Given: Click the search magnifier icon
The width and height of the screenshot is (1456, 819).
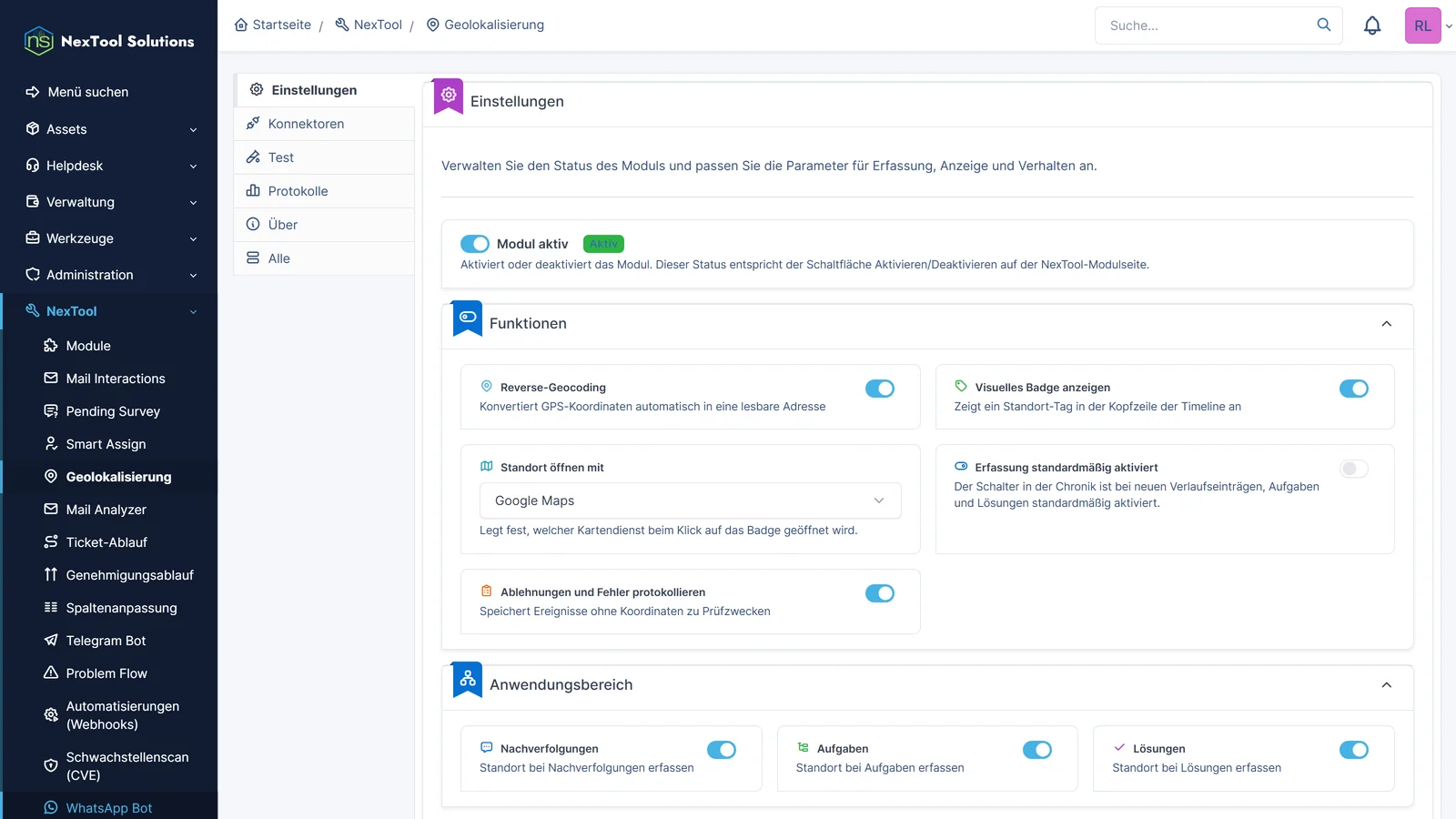Looking at the screenshot, I should (x=1324, y=25).
